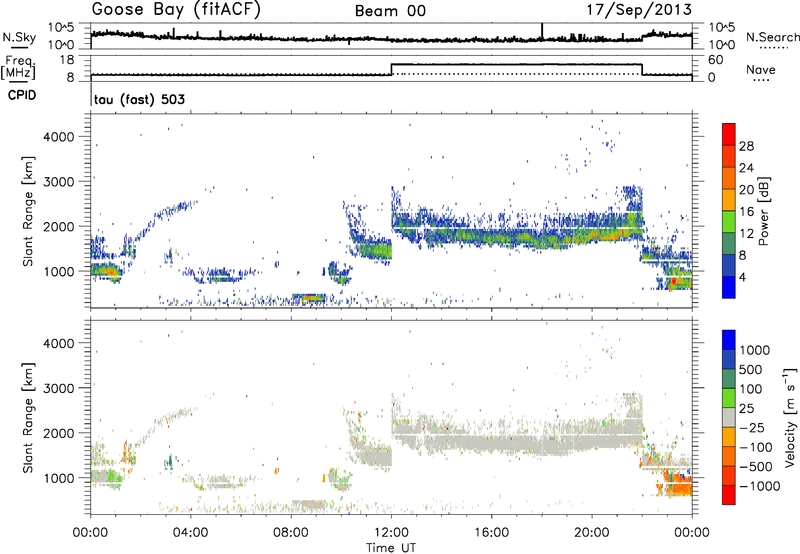Click the dark green 8–12 dB Power segment
Screen dimensions: 800x554
729,244
